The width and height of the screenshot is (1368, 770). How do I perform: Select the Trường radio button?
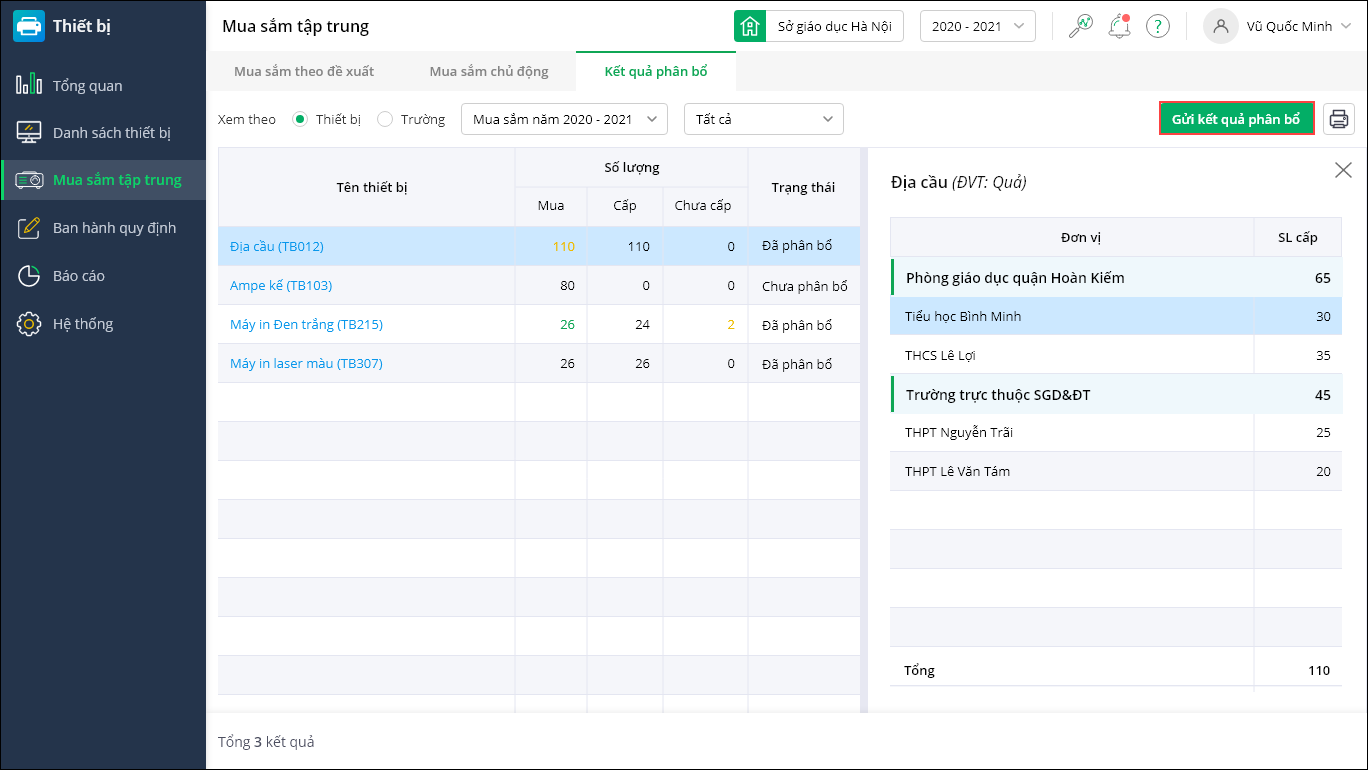click(385, 120)
